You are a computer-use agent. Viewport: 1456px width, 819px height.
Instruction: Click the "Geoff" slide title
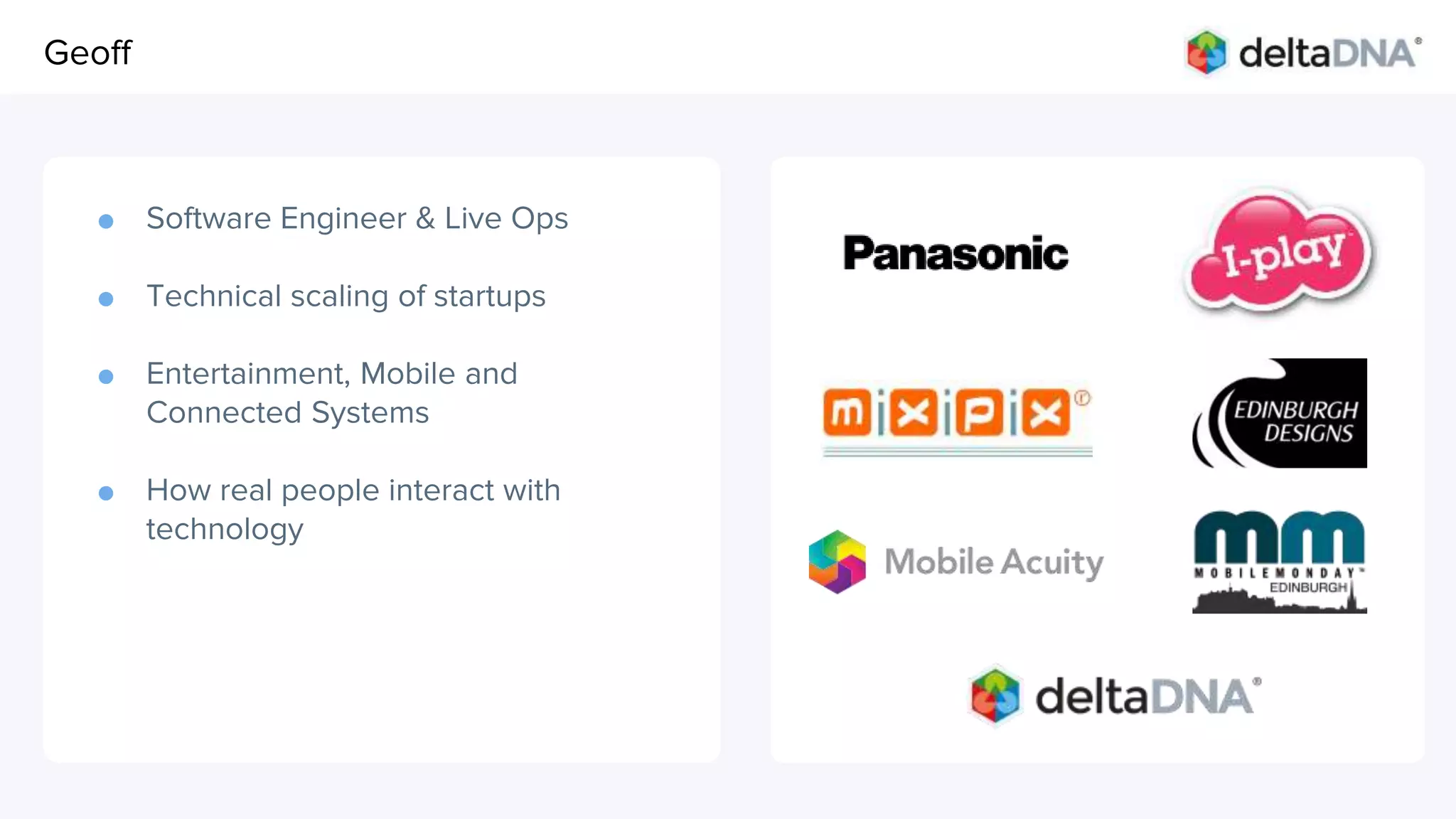click(87, 53)
